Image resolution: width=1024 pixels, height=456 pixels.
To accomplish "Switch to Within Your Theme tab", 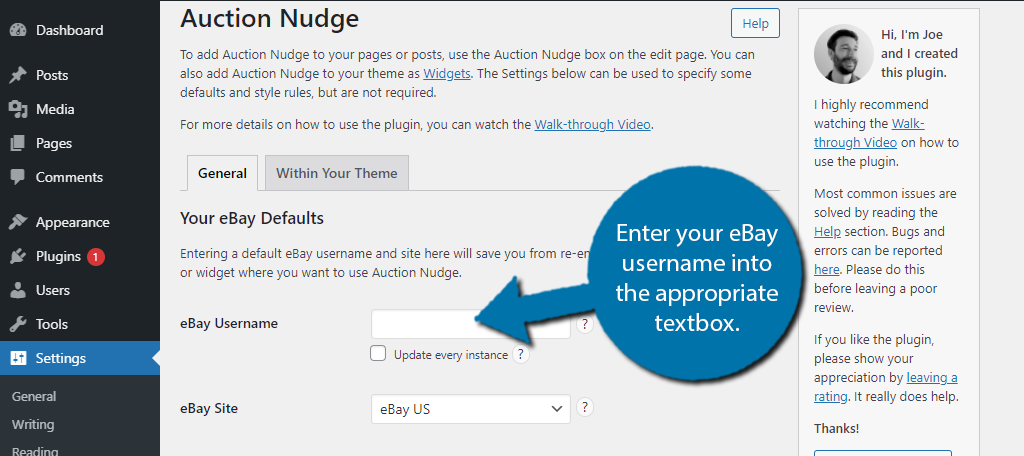I will pyautogui.click(x=336, y=173).
